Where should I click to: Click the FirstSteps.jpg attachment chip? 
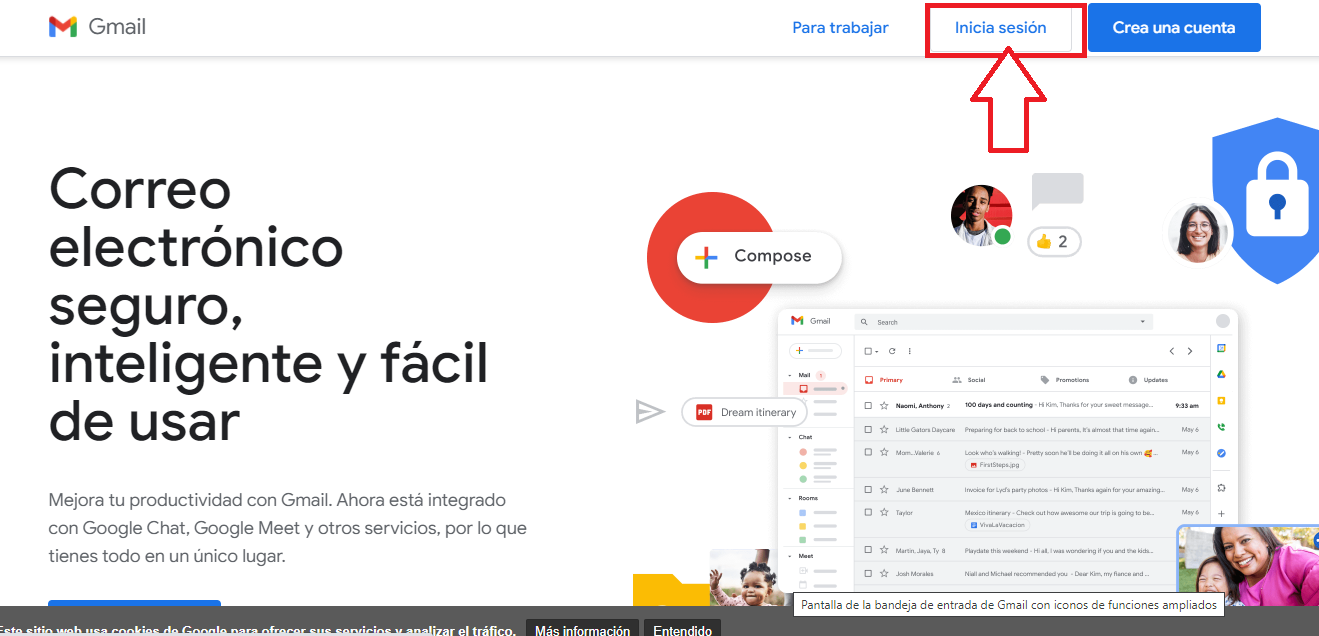click(995, 464)
